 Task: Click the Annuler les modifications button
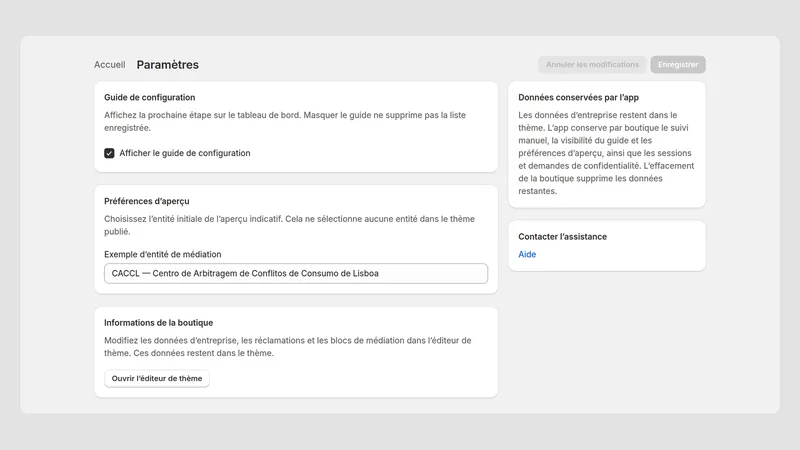[592, 65]
